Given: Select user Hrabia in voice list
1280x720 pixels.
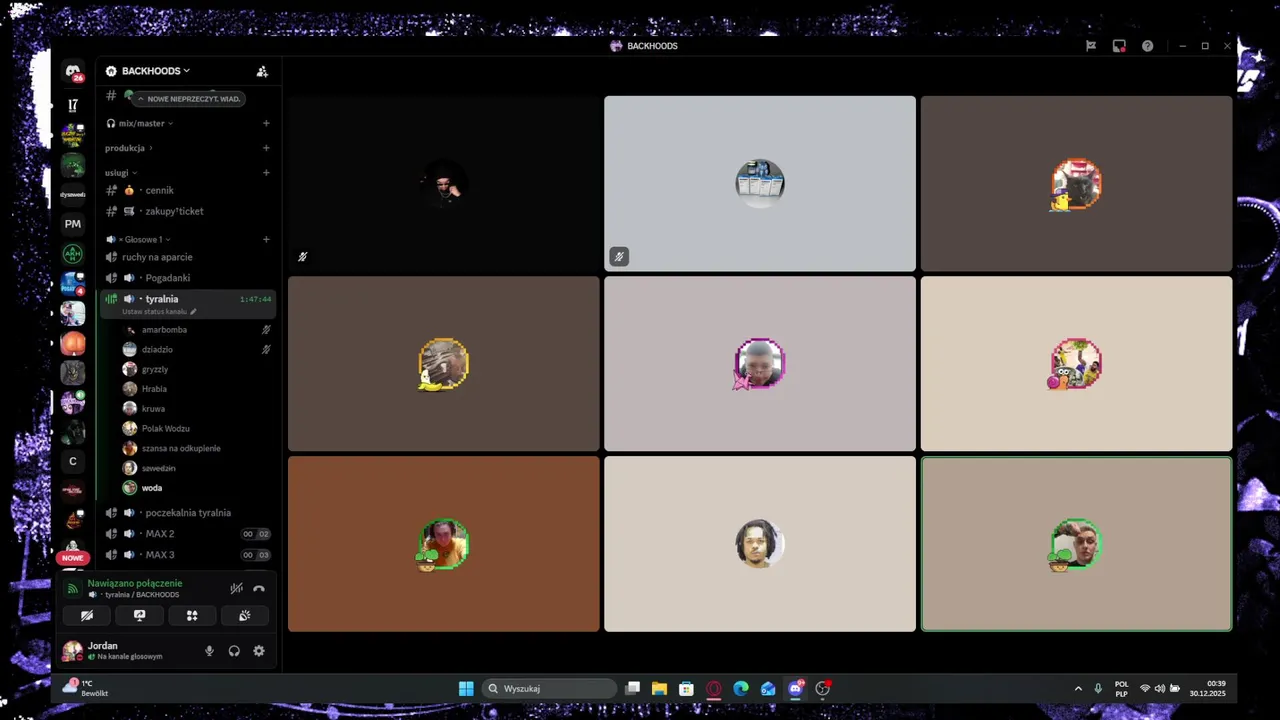Looking at the screenshot, I should tap(197, 389).
